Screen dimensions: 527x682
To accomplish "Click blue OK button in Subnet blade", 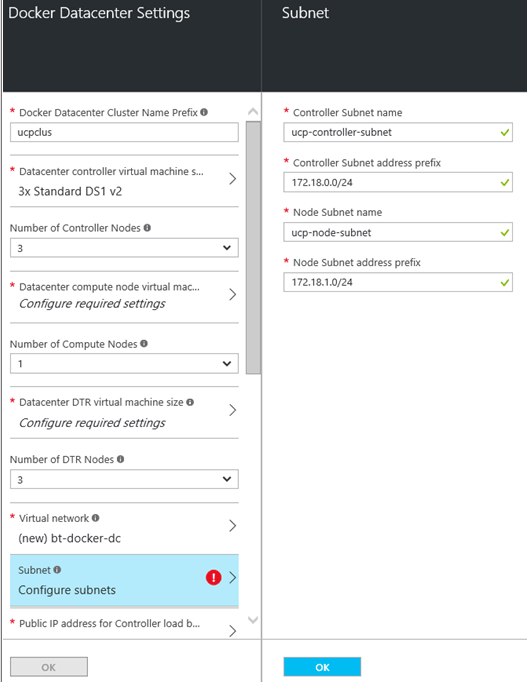I will point(322,667).
